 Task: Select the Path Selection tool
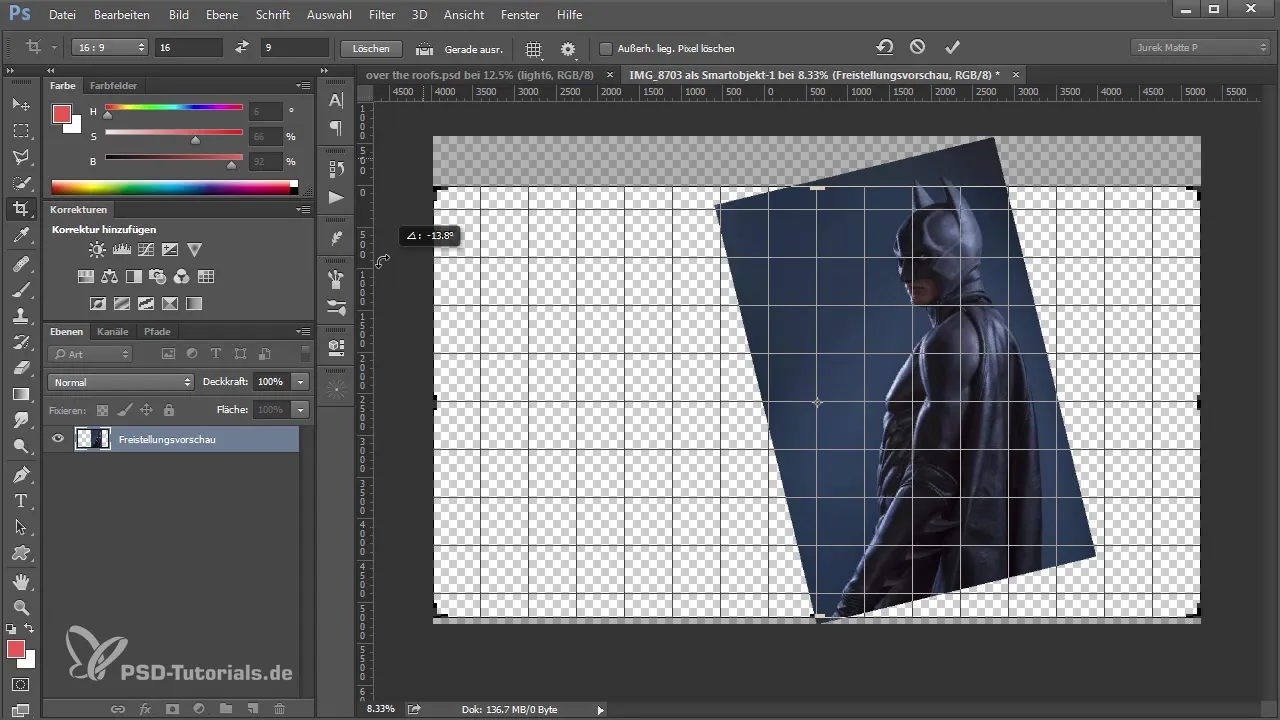click(20, 526)
